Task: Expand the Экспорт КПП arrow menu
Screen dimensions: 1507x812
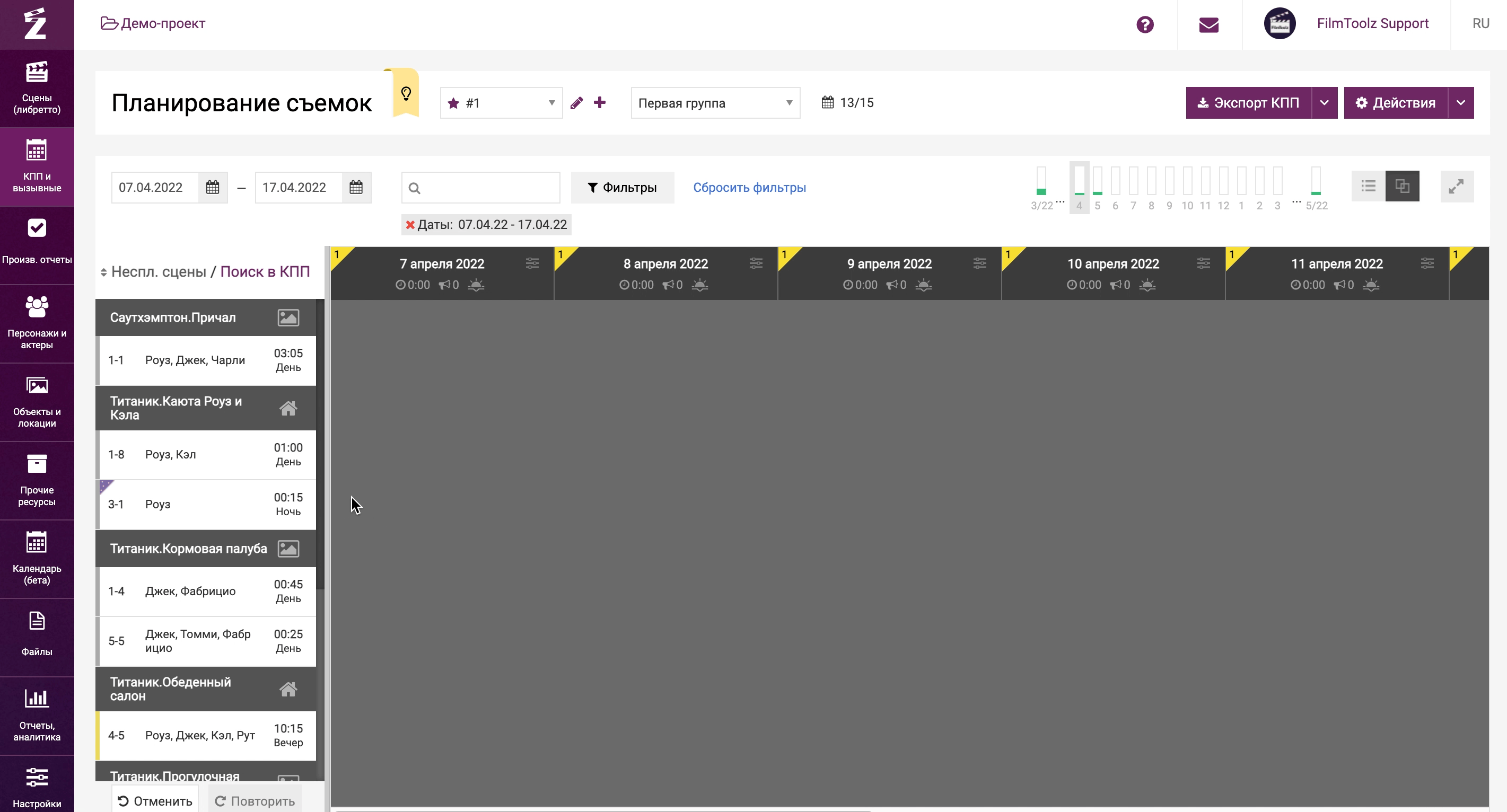Action: click(1325, 103)
